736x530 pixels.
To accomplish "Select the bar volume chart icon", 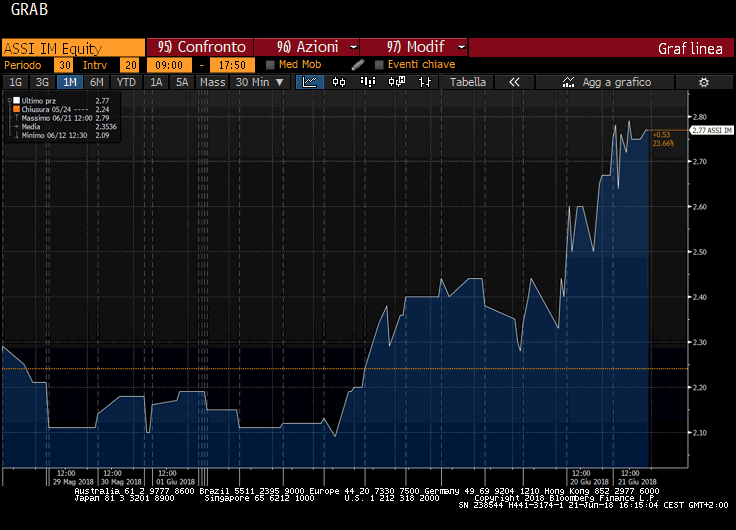I will point(368,82).
